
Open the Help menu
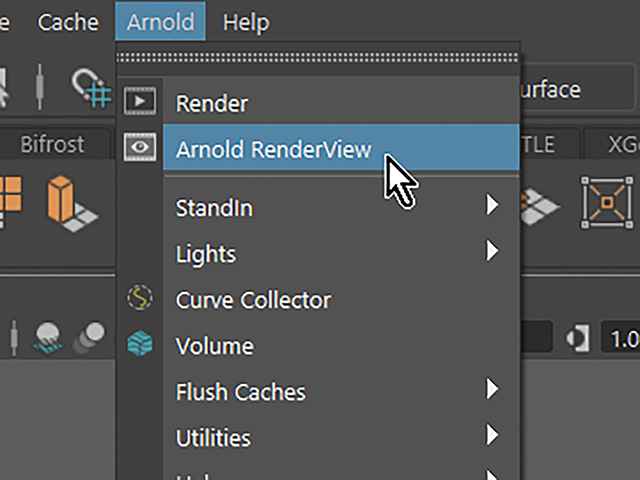click(x=246, y=22)
